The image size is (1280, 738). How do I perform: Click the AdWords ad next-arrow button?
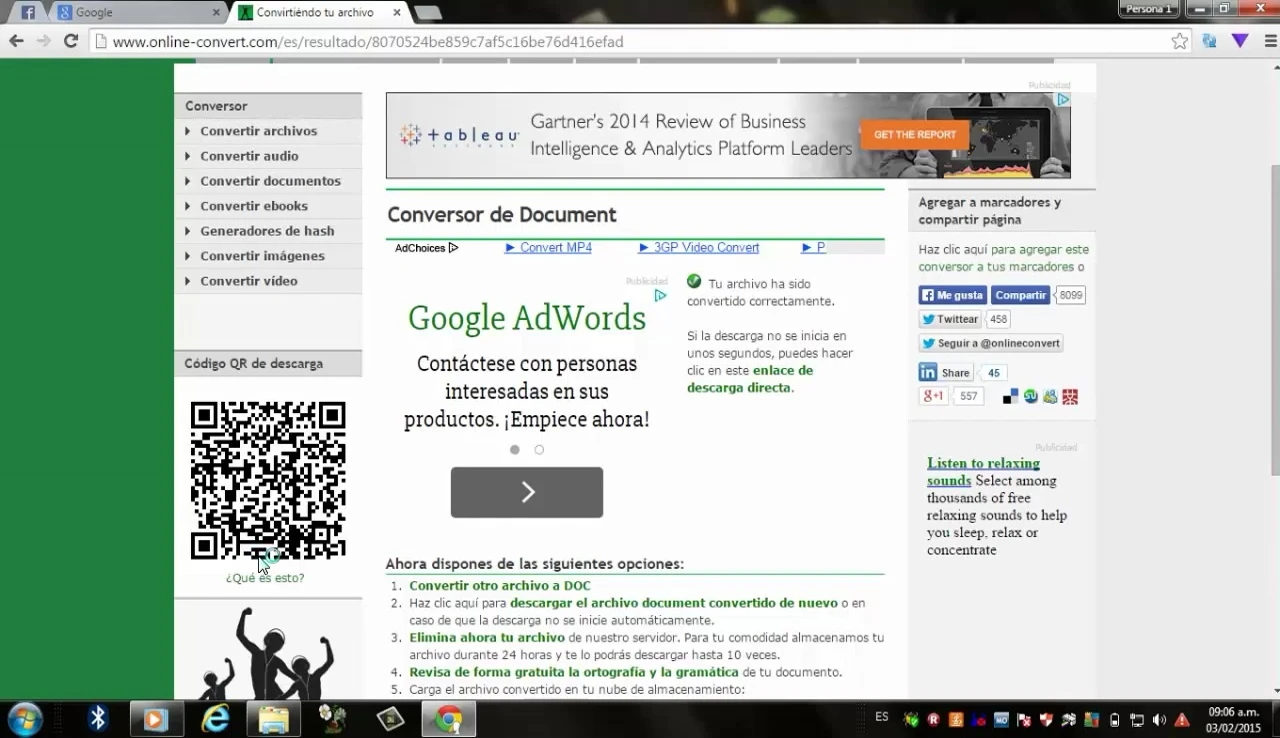527,492
